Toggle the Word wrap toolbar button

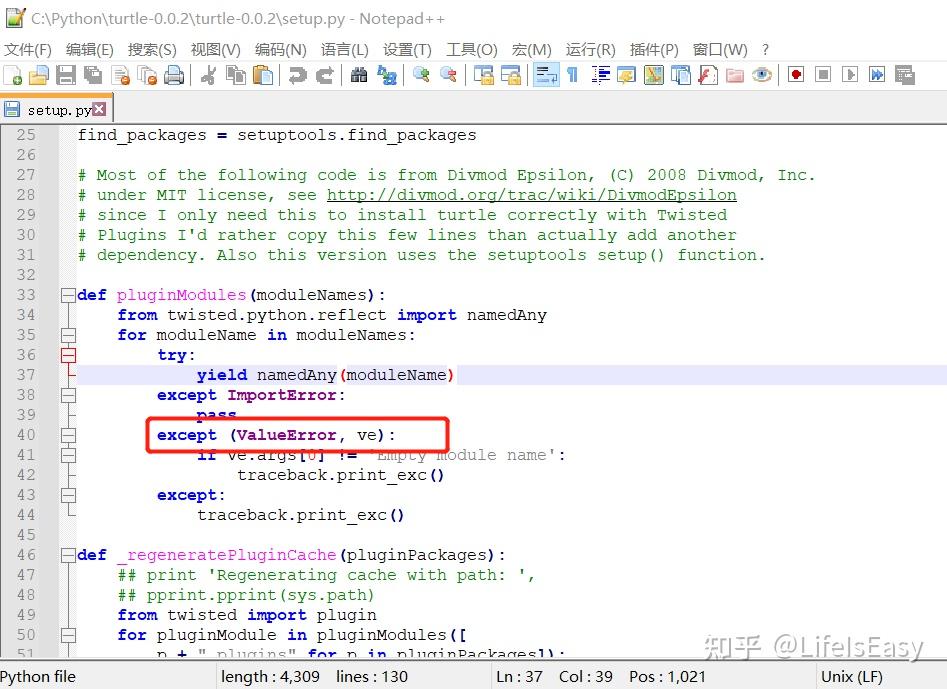(547, 75)
